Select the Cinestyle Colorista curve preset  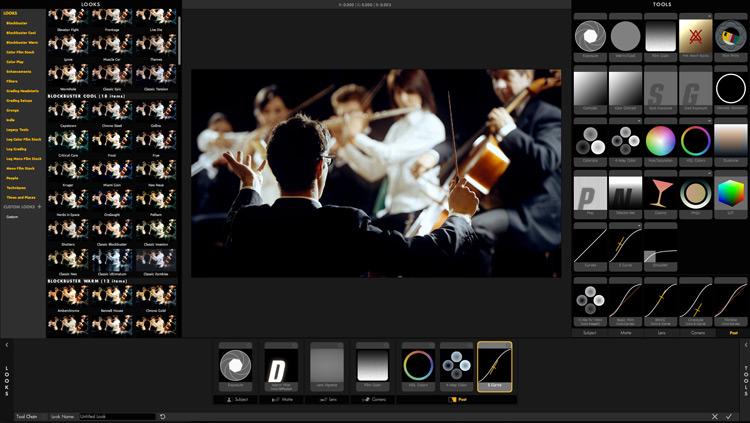point(695,302)
